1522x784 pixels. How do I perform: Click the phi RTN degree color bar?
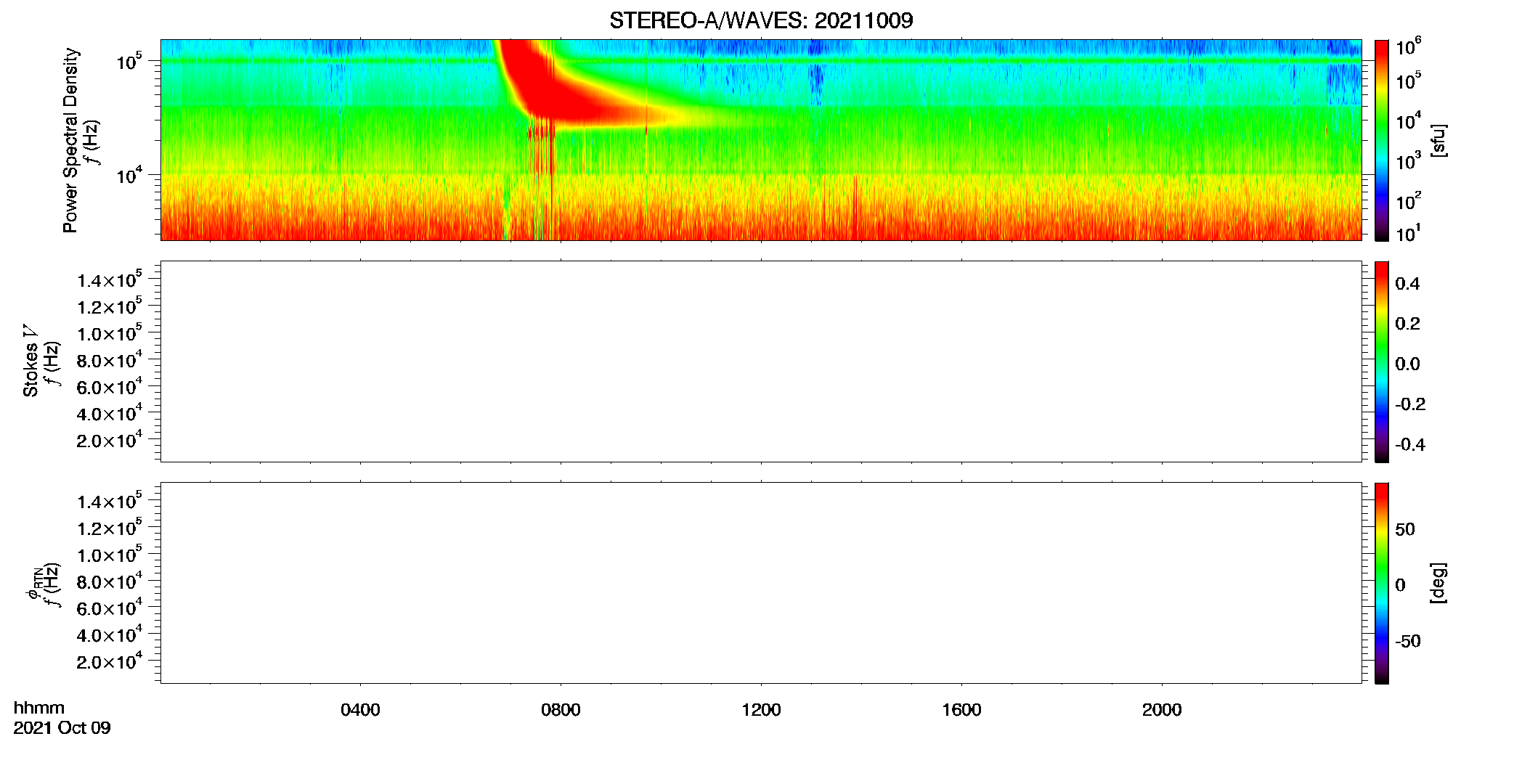[1382, 583]
